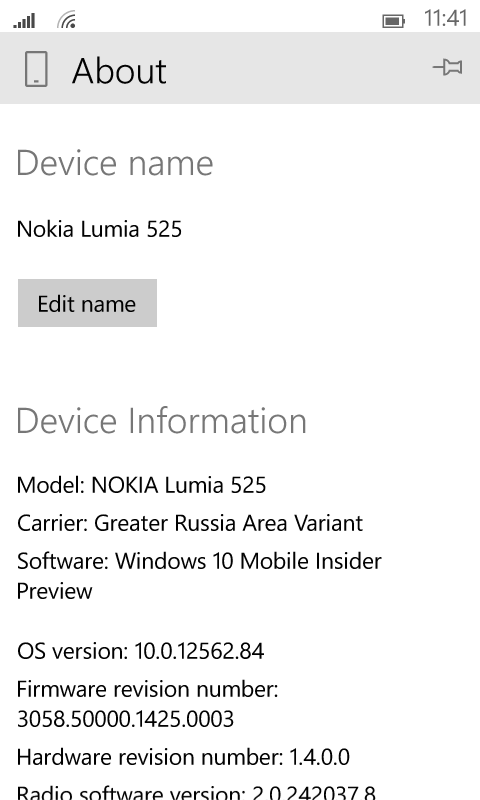Tap the Firmware revision number label
The height and width of the screenshot is (800, 480).
coord(147,689)
